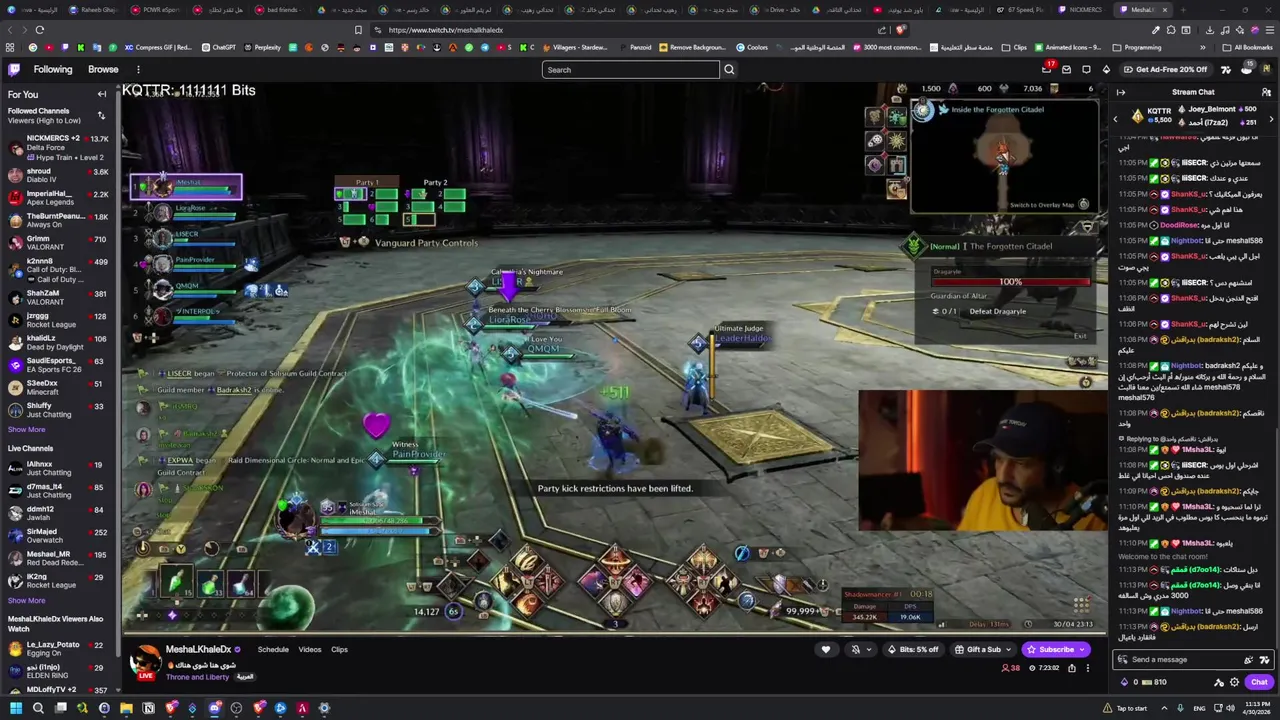This screenshot has width=1280, height=720.
Task: Click the share stream icon
Action: (1070, 668)
